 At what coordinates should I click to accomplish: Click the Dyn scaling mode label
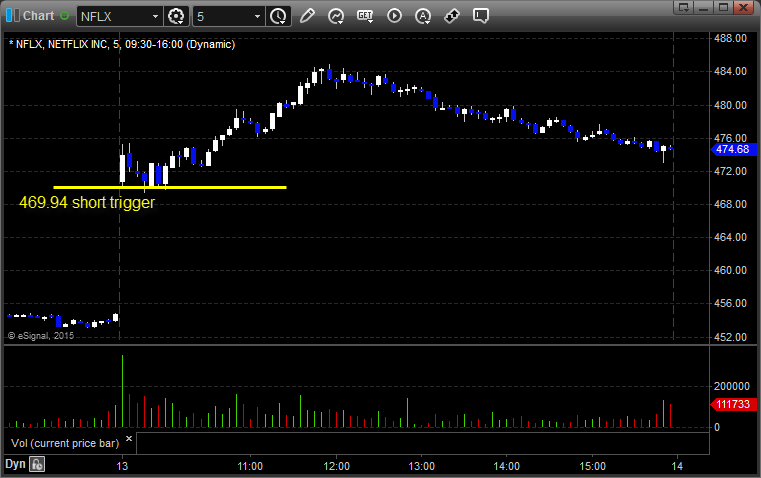(x=15, y=464)
